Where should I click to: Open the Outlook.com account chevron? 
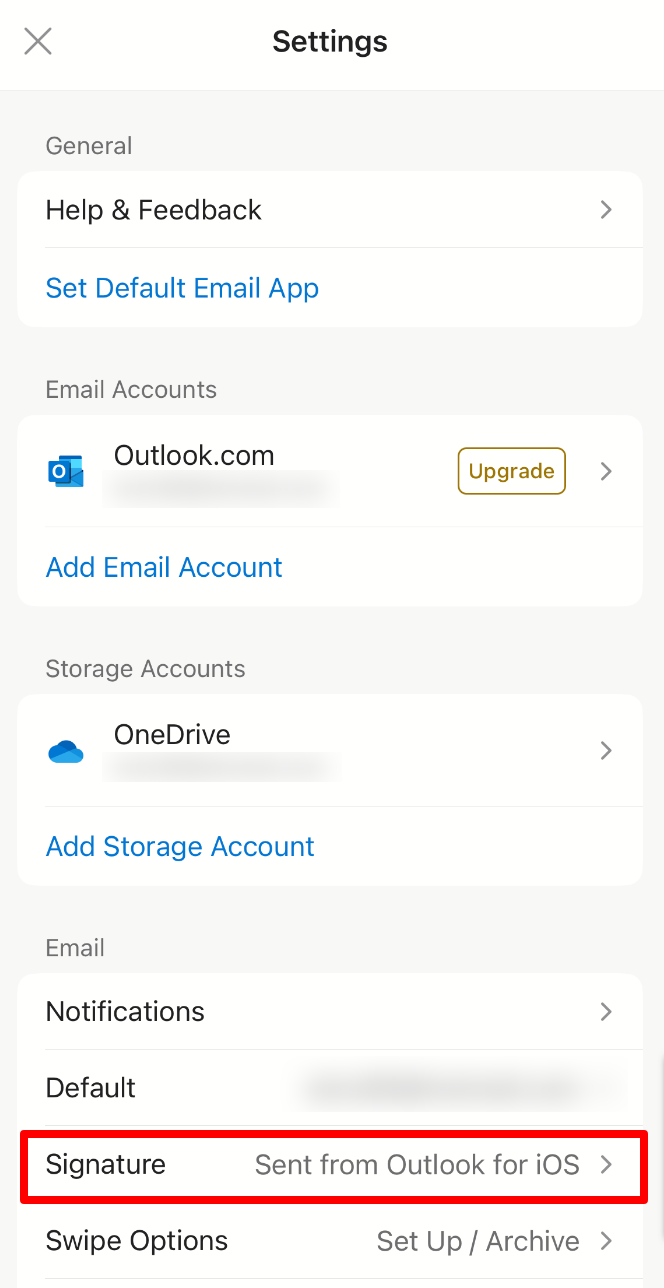click(606, 470)
